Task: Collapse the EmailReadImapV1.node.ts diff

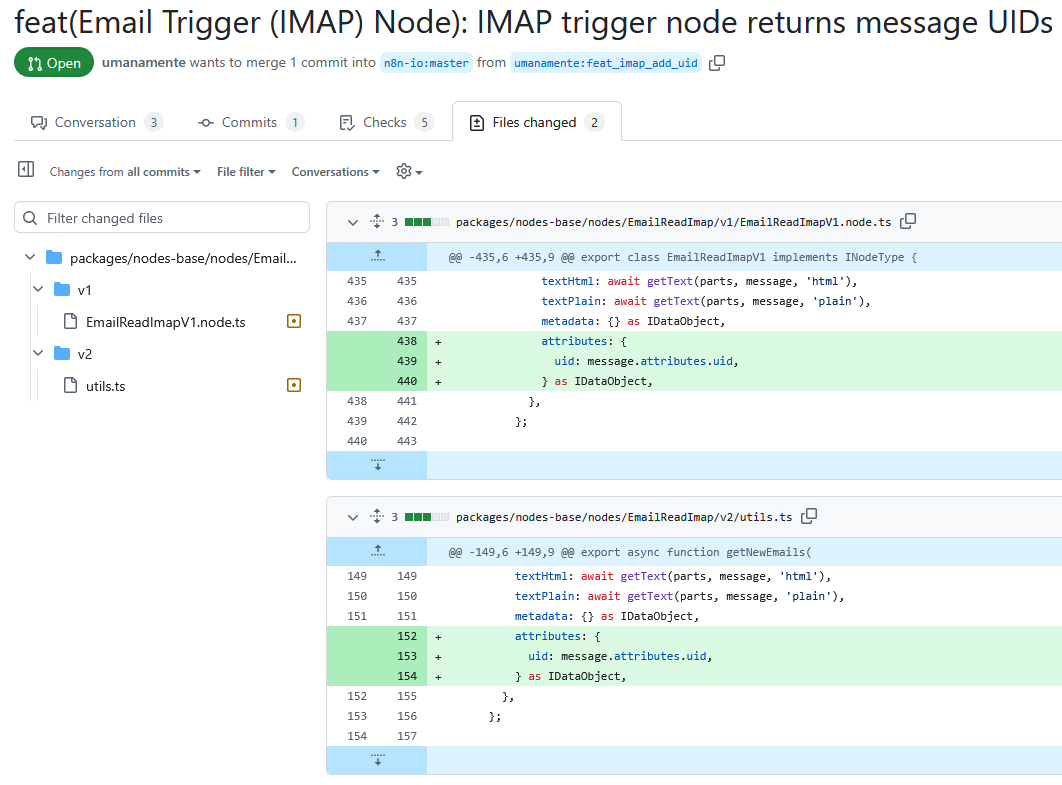Action: pos(352,222)
